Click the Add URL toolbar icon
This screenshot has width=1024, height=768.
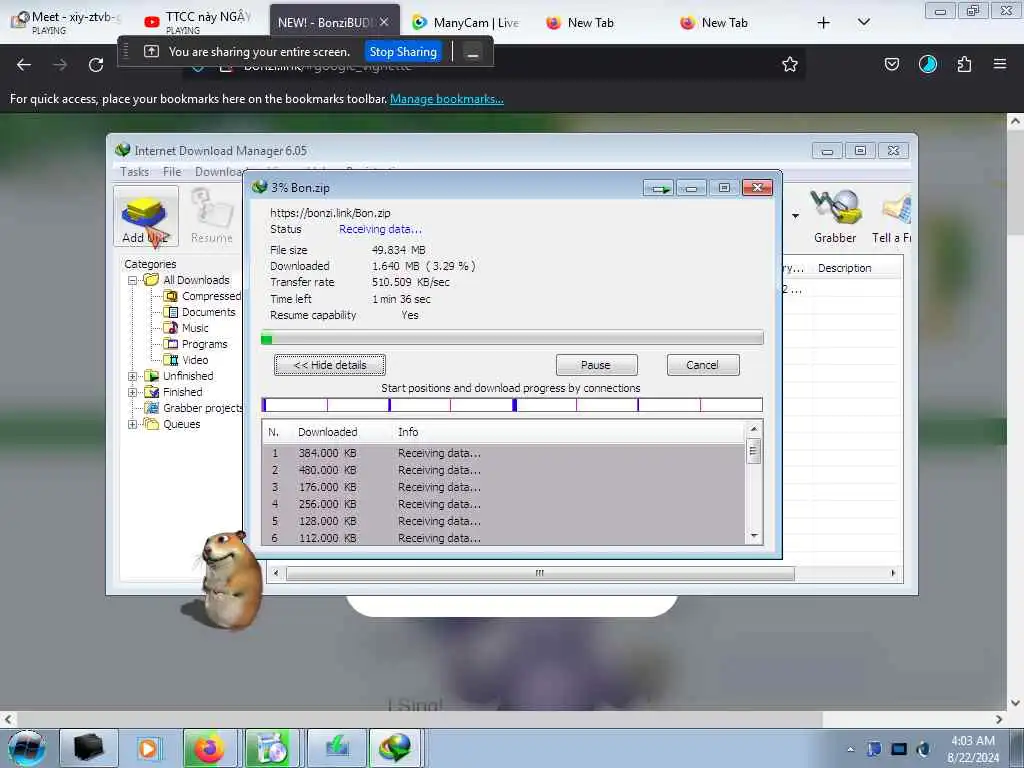[x=145, y=216]
